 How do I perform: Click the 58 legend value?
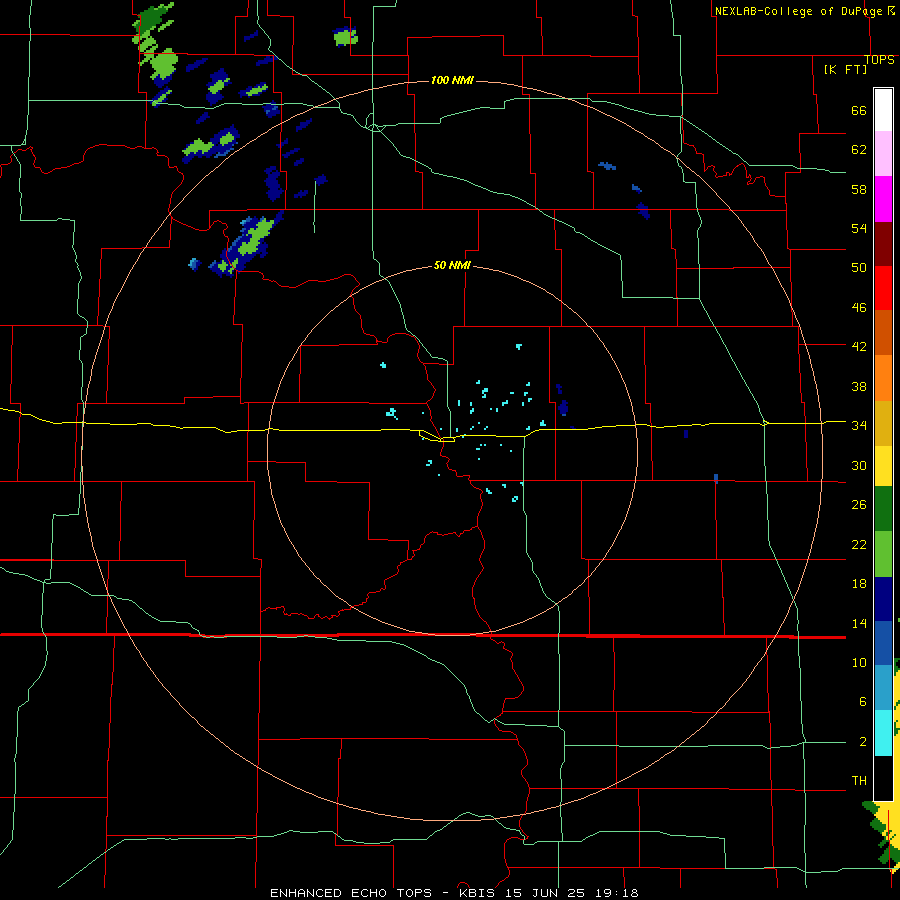(x=859, y=189)
